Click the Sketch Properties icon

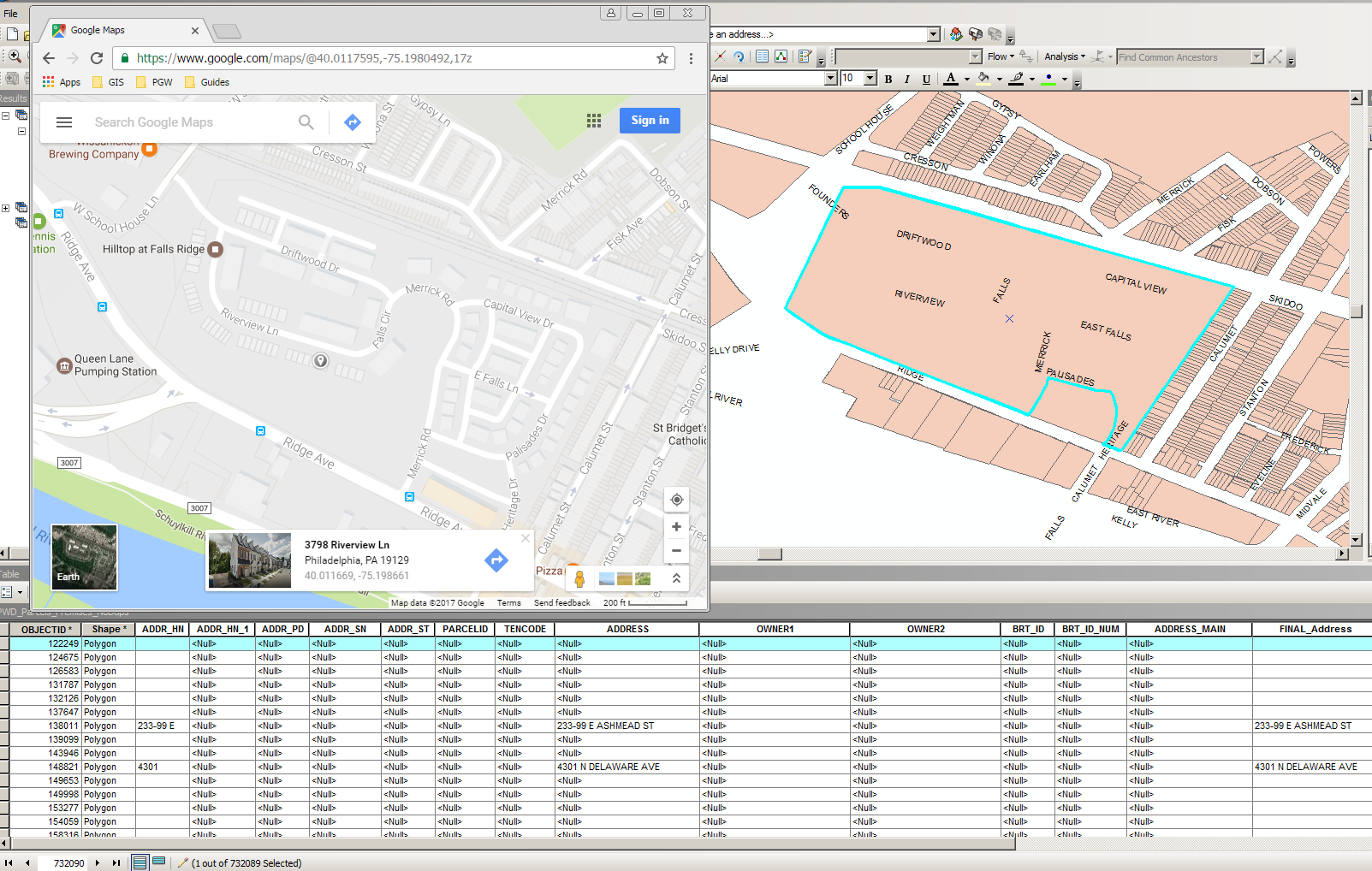click(781, 56)
